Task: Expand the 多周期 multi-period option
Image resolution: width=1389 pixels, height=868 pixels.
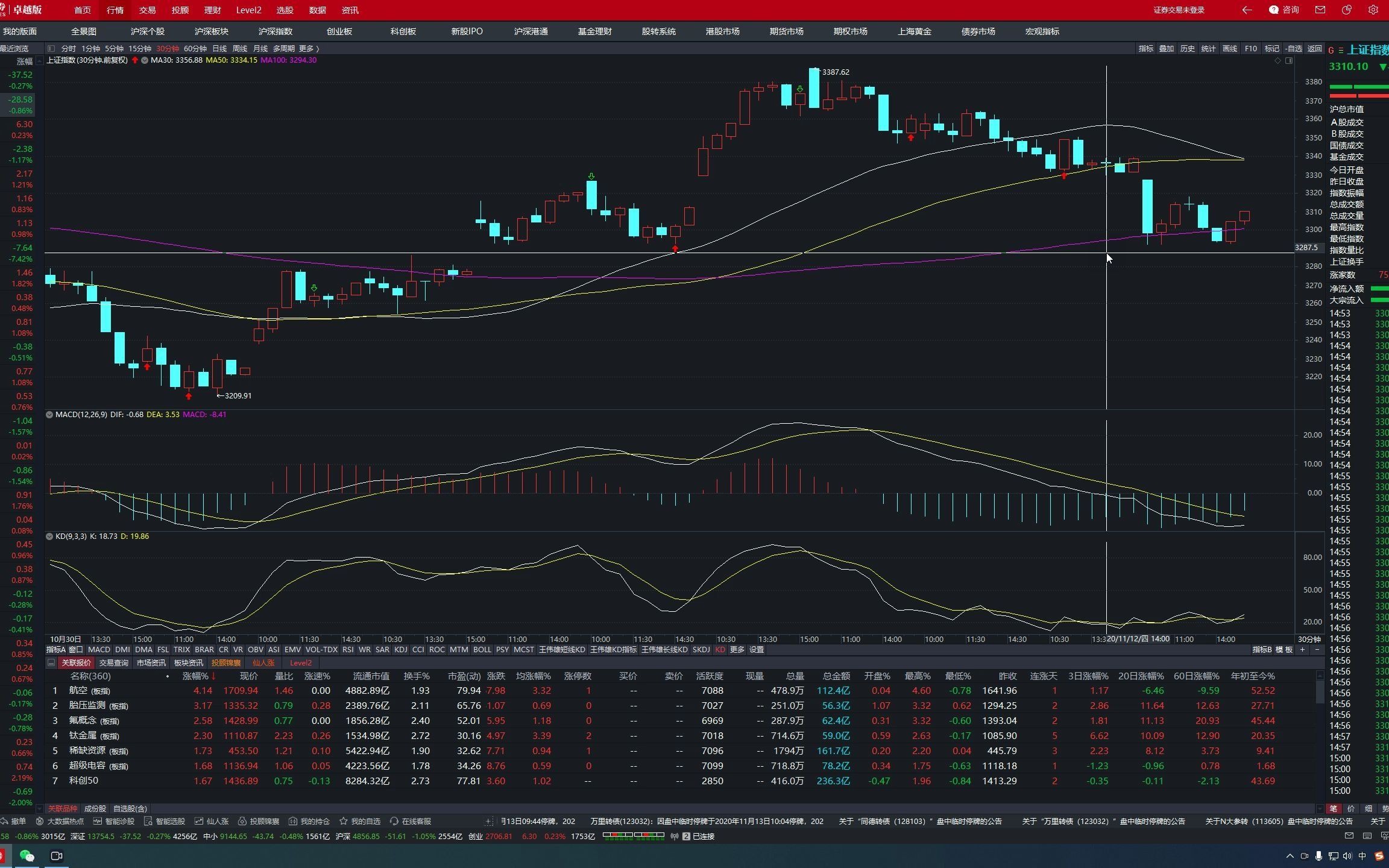Action: 284,48
